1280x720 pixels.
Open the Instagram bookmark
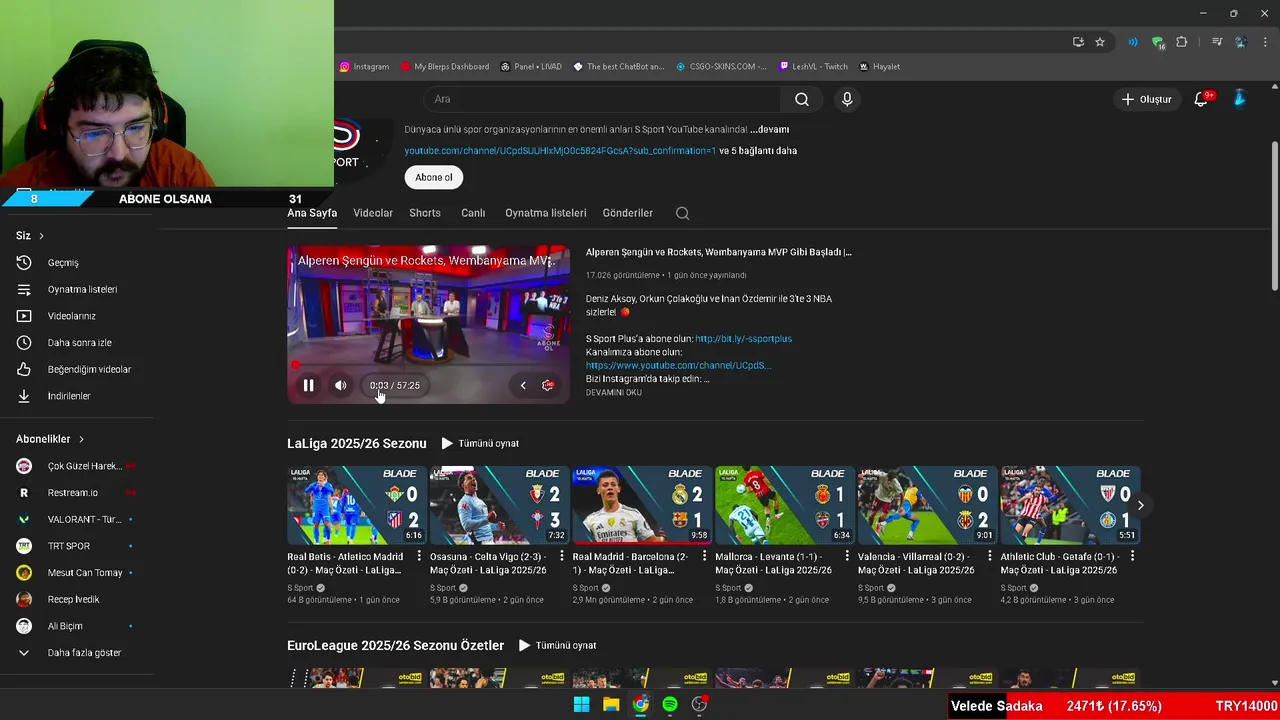(x=364, y=67)
